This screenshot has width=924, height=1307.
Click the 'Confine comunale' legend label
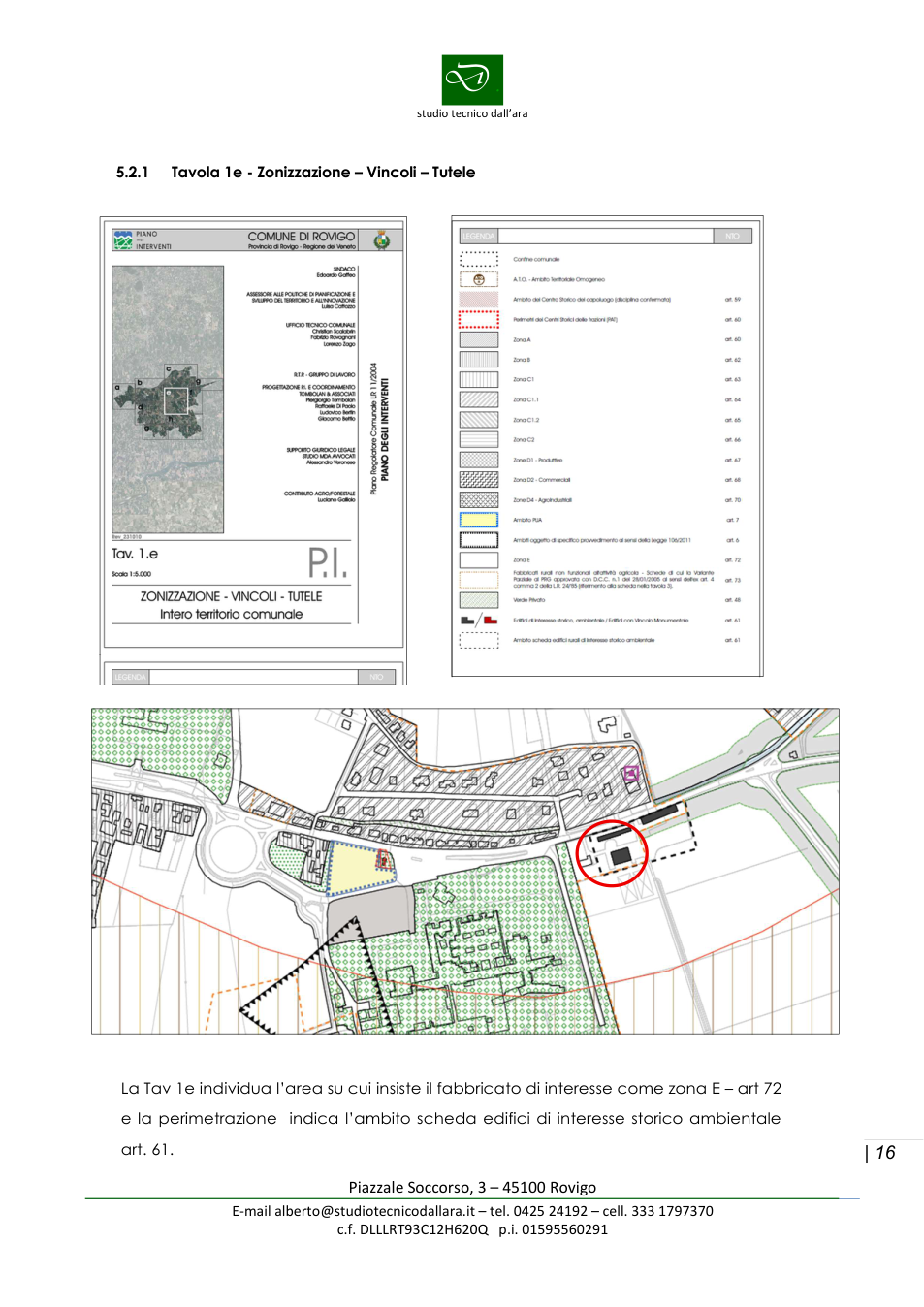pos(536,260)
